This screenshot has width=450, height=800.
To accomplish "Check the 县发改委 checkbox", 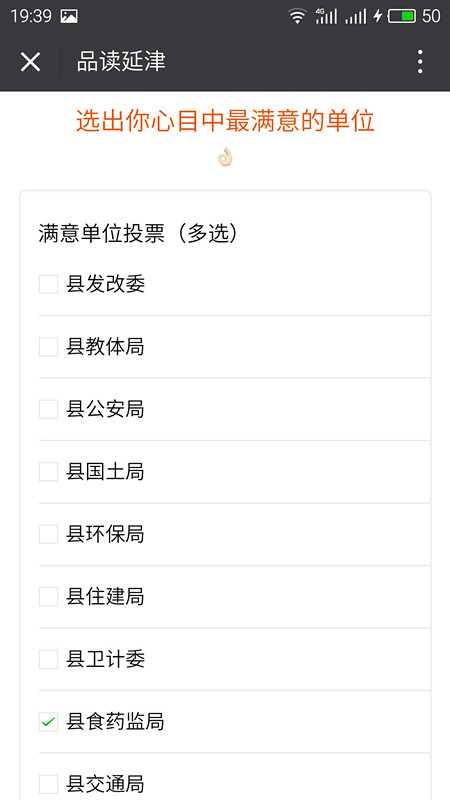I will click(48, 284).
